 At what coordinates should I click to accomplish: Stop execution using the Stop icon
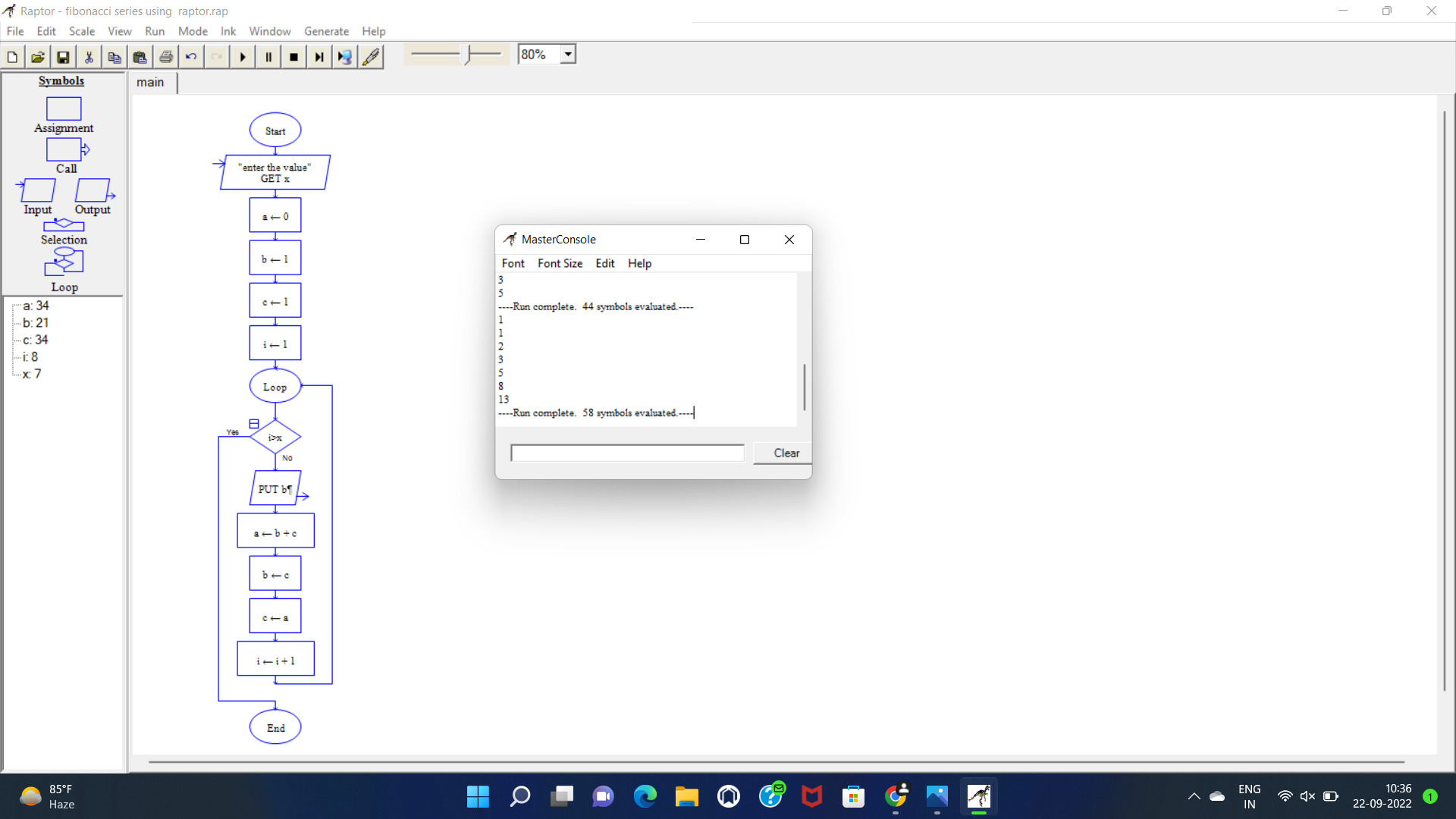293,56
